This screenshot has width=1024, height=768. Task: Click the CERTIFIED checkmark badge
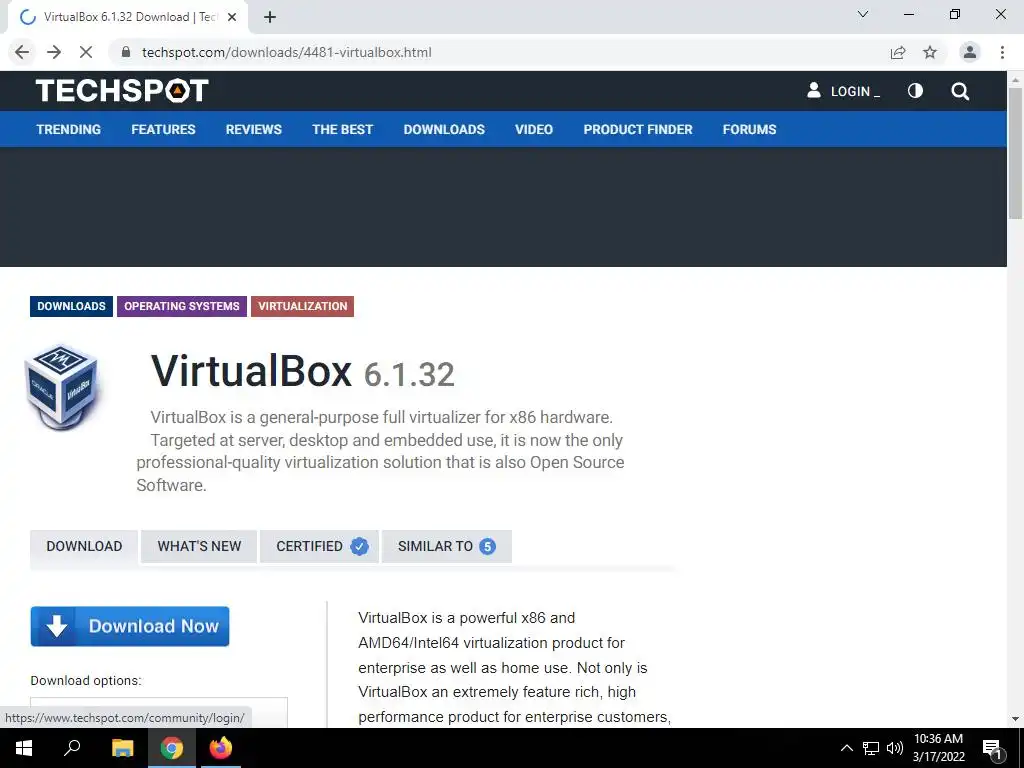(359, 546)
